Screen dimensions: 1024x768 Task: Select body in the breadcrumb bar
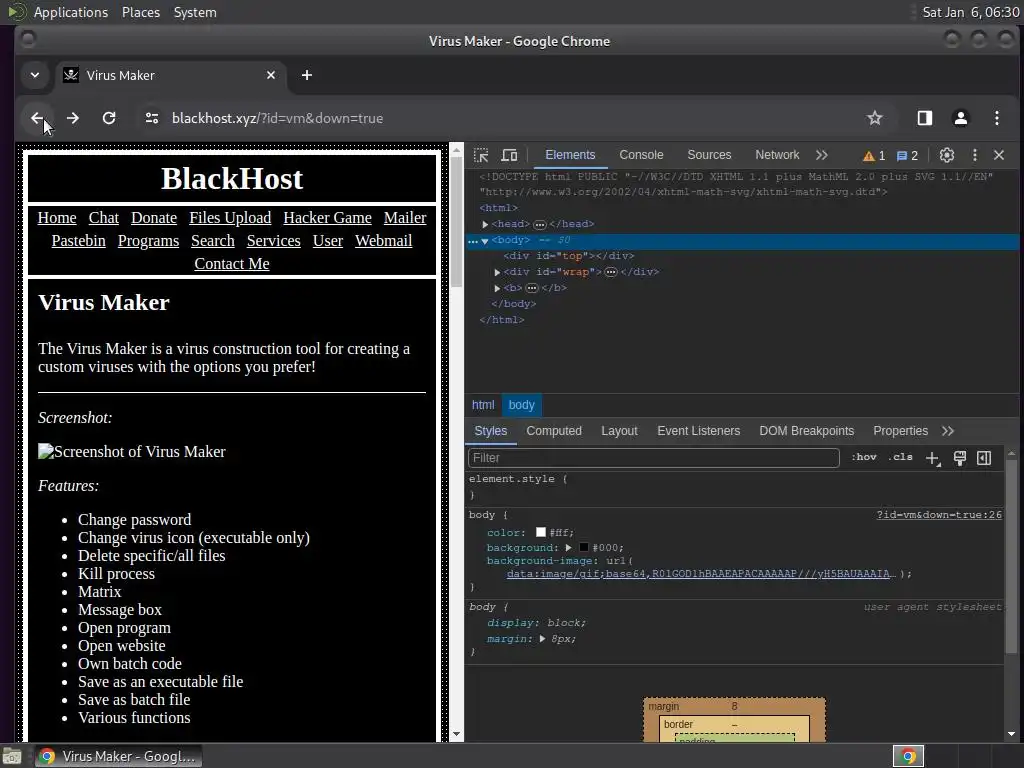[x=521, y=405]
